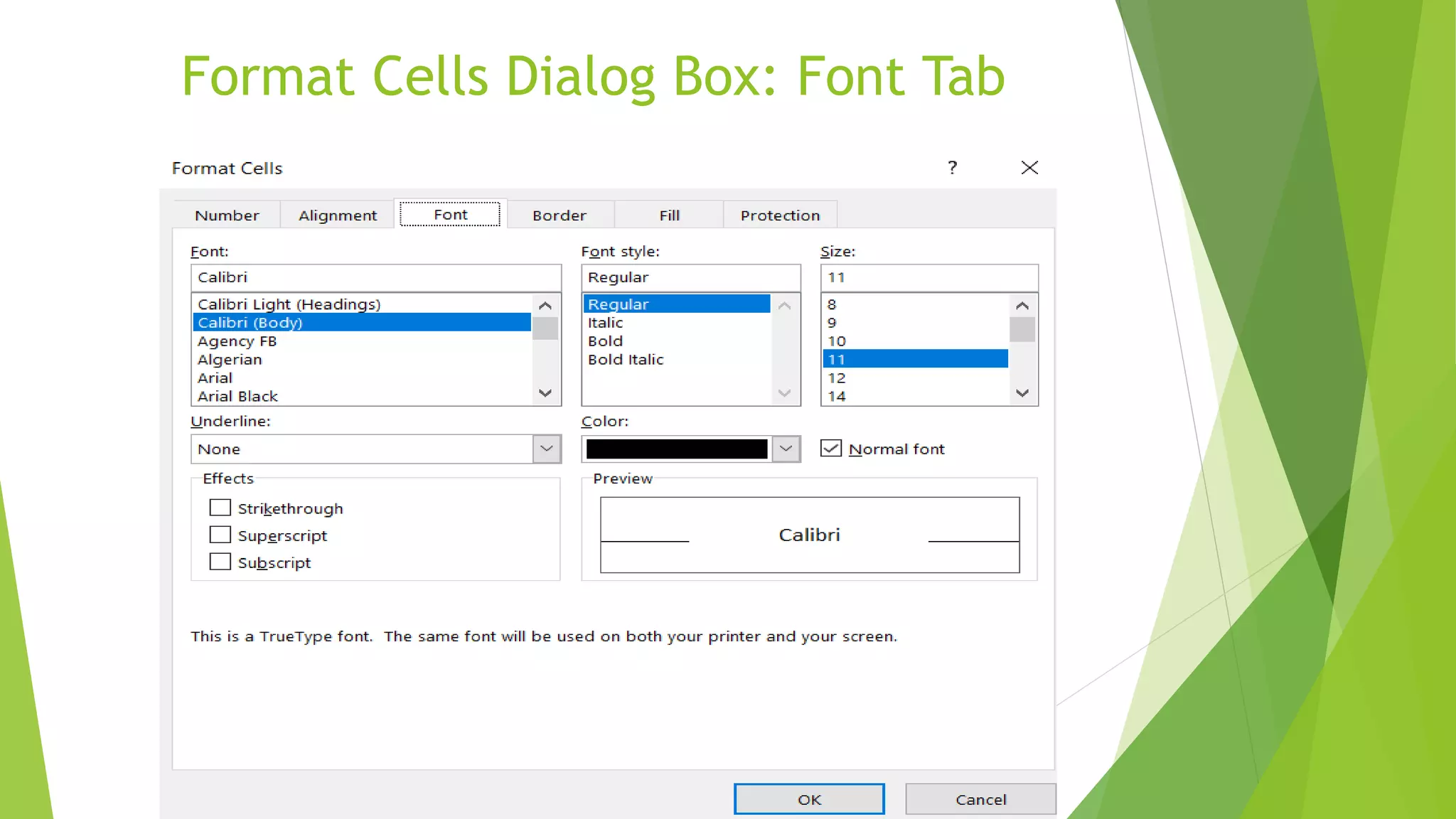The image size is (1456, 819).
Task: Click size list scroll down arrow
Action: (x=1022, y=392)
